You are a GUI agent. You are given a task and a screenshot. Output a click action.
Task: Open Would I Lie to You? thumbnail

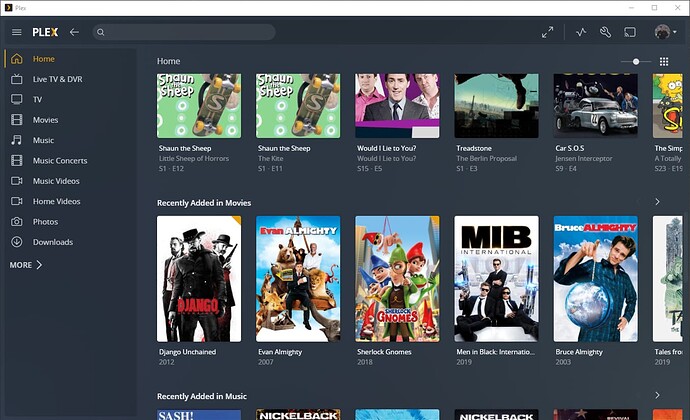397,106
